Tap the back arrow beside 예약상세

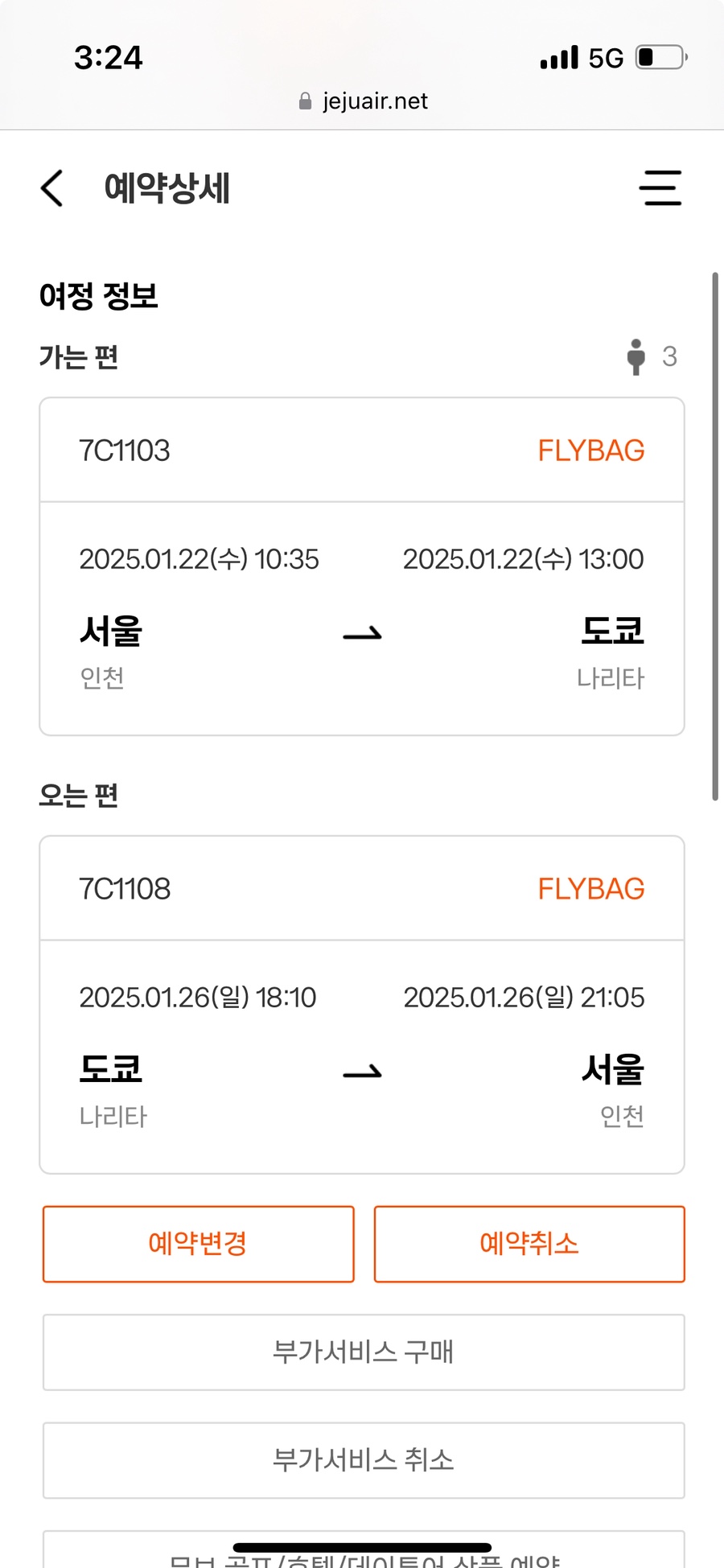(51, 188)
